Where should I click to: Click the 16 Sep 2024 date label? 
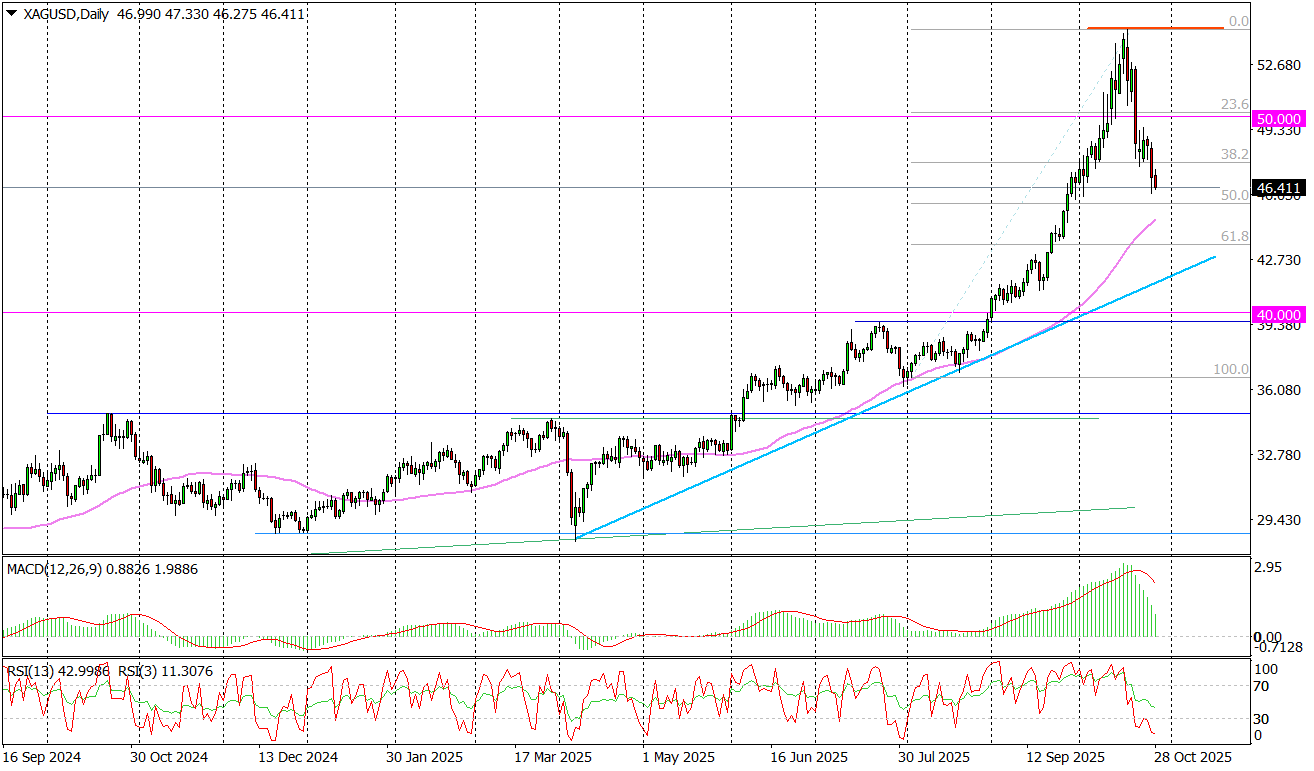[40, 757]
